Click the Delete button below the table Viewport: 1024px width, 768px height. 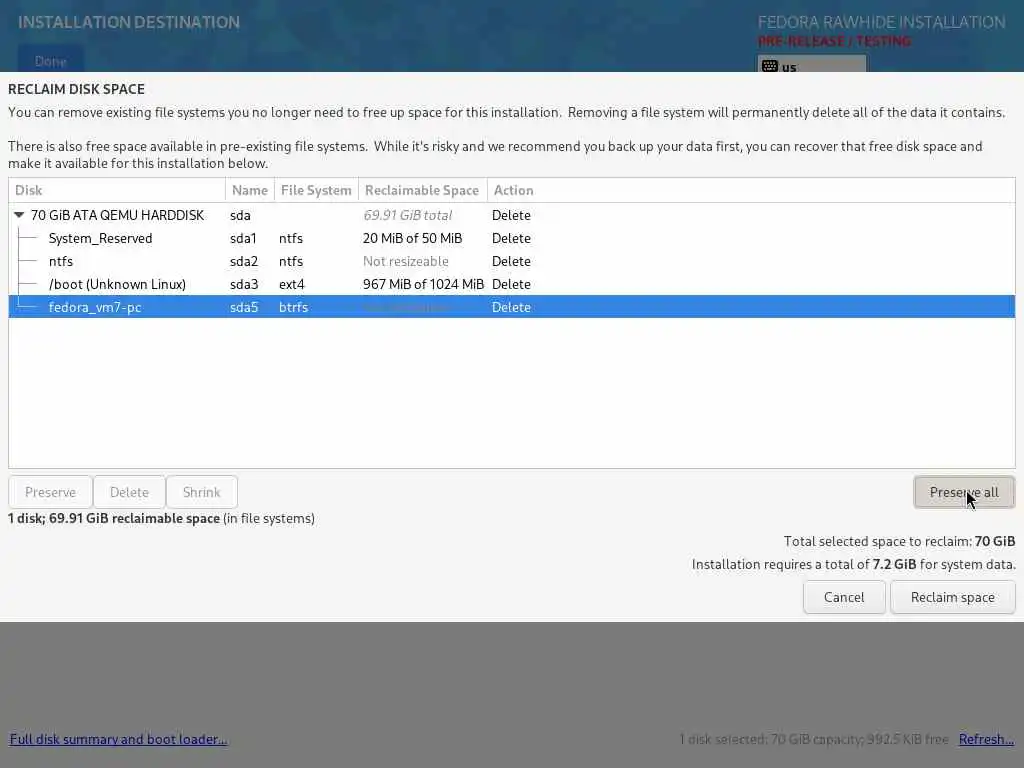click(129, 492)
